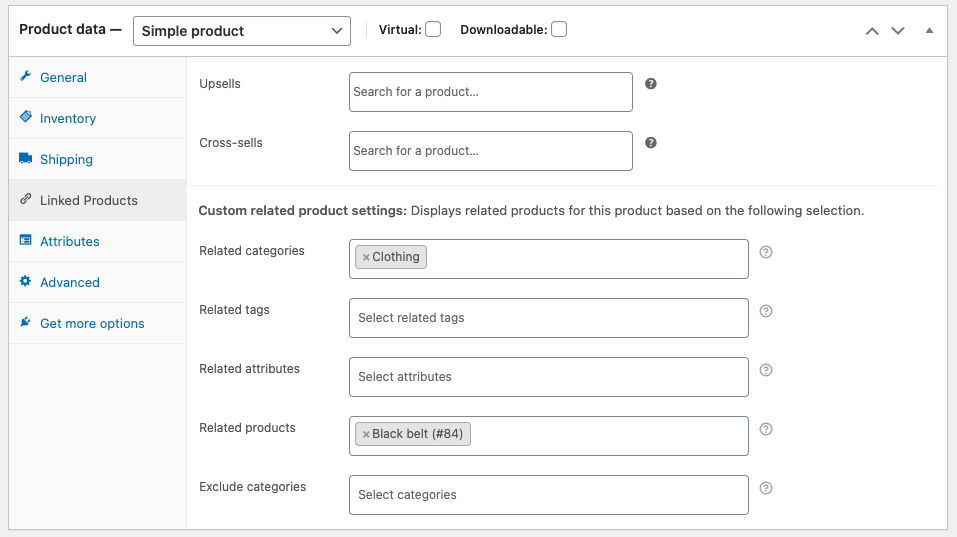This screenshot has height=537, width=957.
Task: Select the Linked Products tab
Action: pos(98,200)
